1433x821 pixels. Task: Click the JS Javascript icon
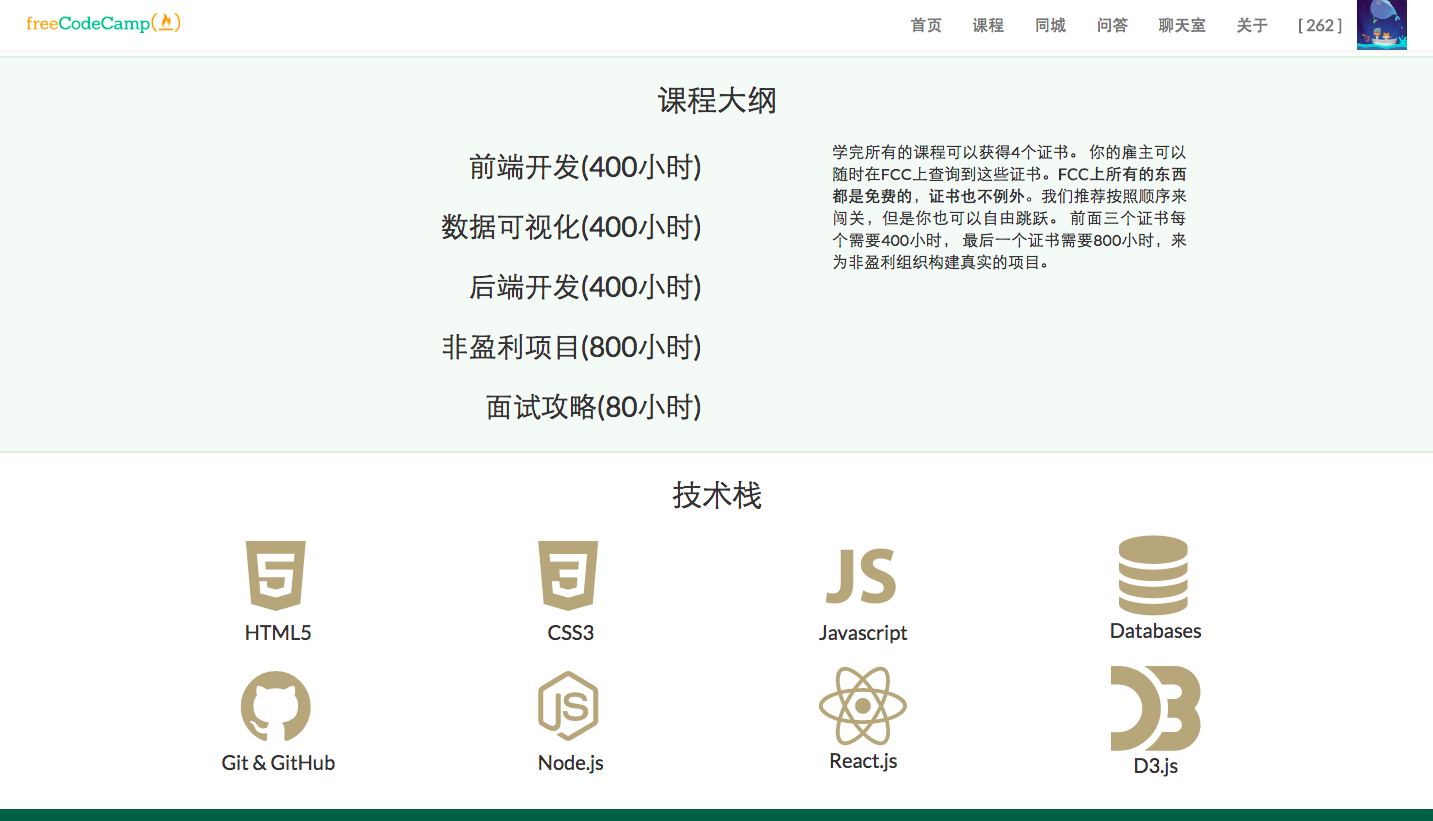(861, 576)
